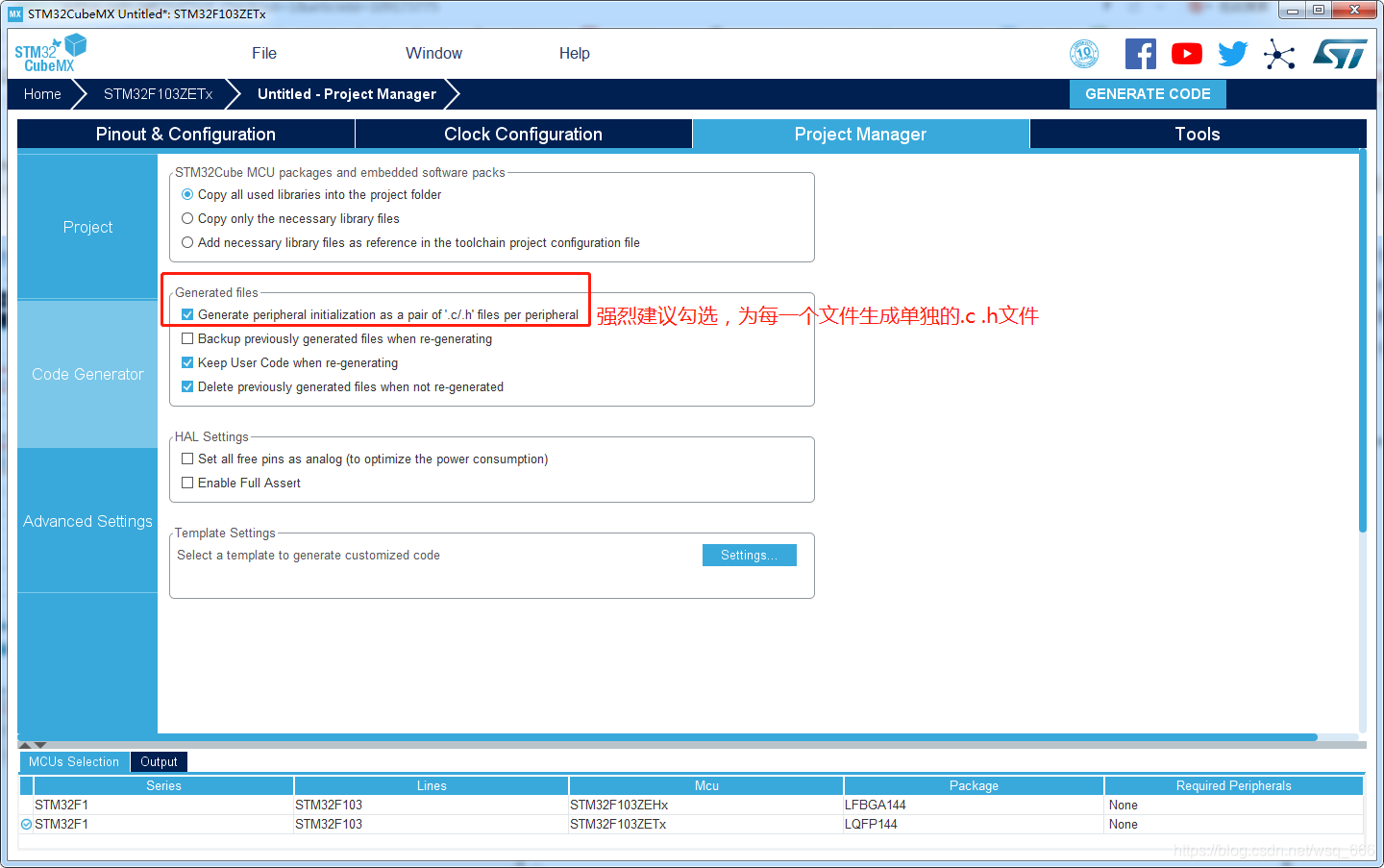Click the vertical scrollbar of settings panel
This screenshot has height=868, width=1384.
pos(1362,341)
